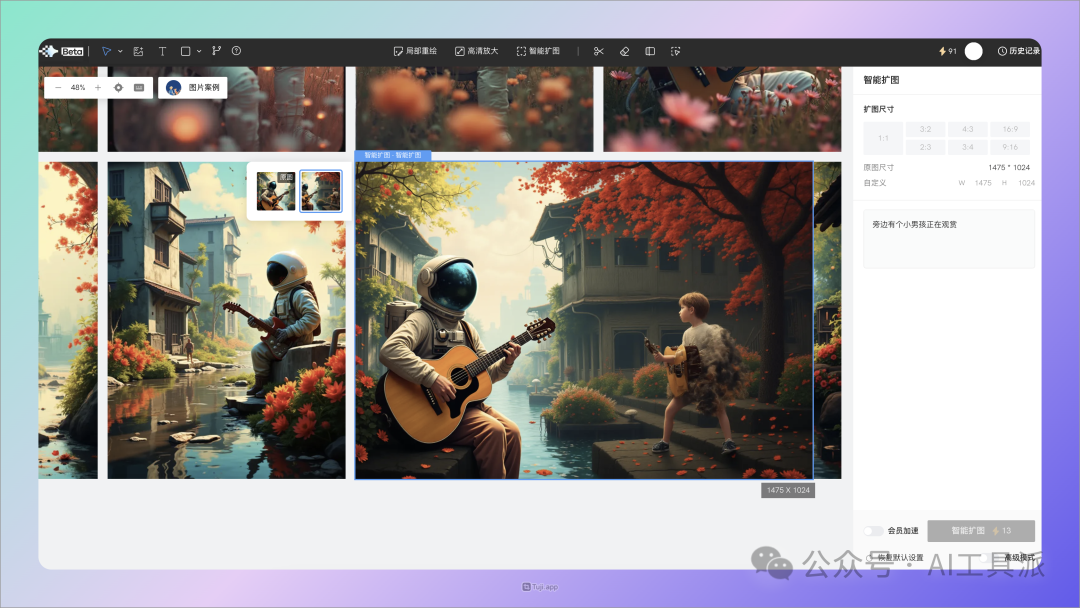The height and width of the screenshot is (608, 1080).
Task: Click the recenter canvas target icon
Action: (118, 87)
